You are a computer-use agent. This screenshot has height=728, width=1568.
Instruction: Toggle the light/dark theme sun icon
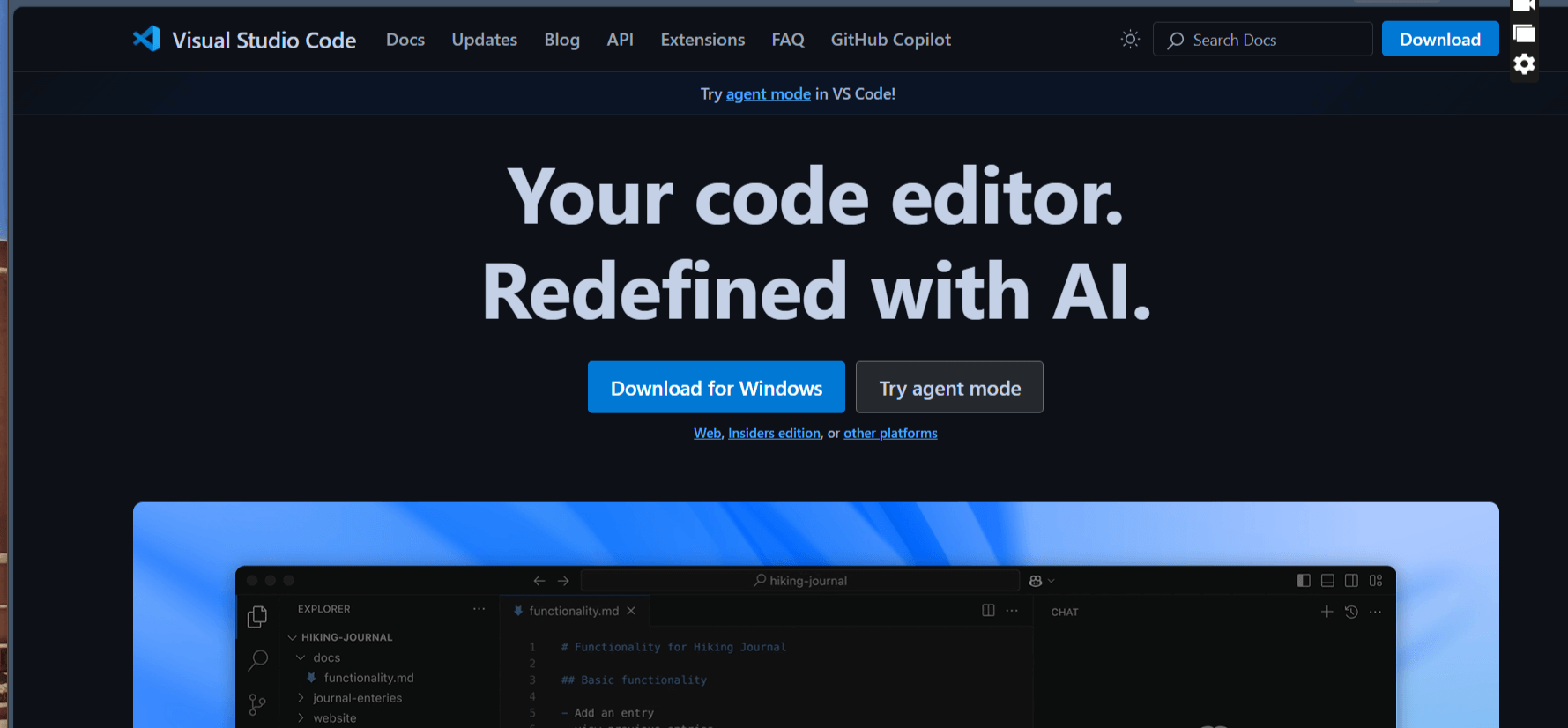[1130, 39]
